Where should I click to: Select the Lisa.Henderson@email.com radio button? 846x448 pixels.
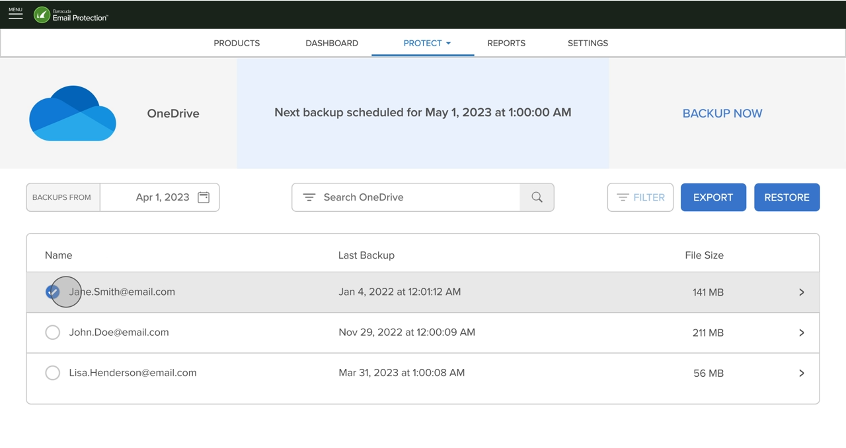53,373
